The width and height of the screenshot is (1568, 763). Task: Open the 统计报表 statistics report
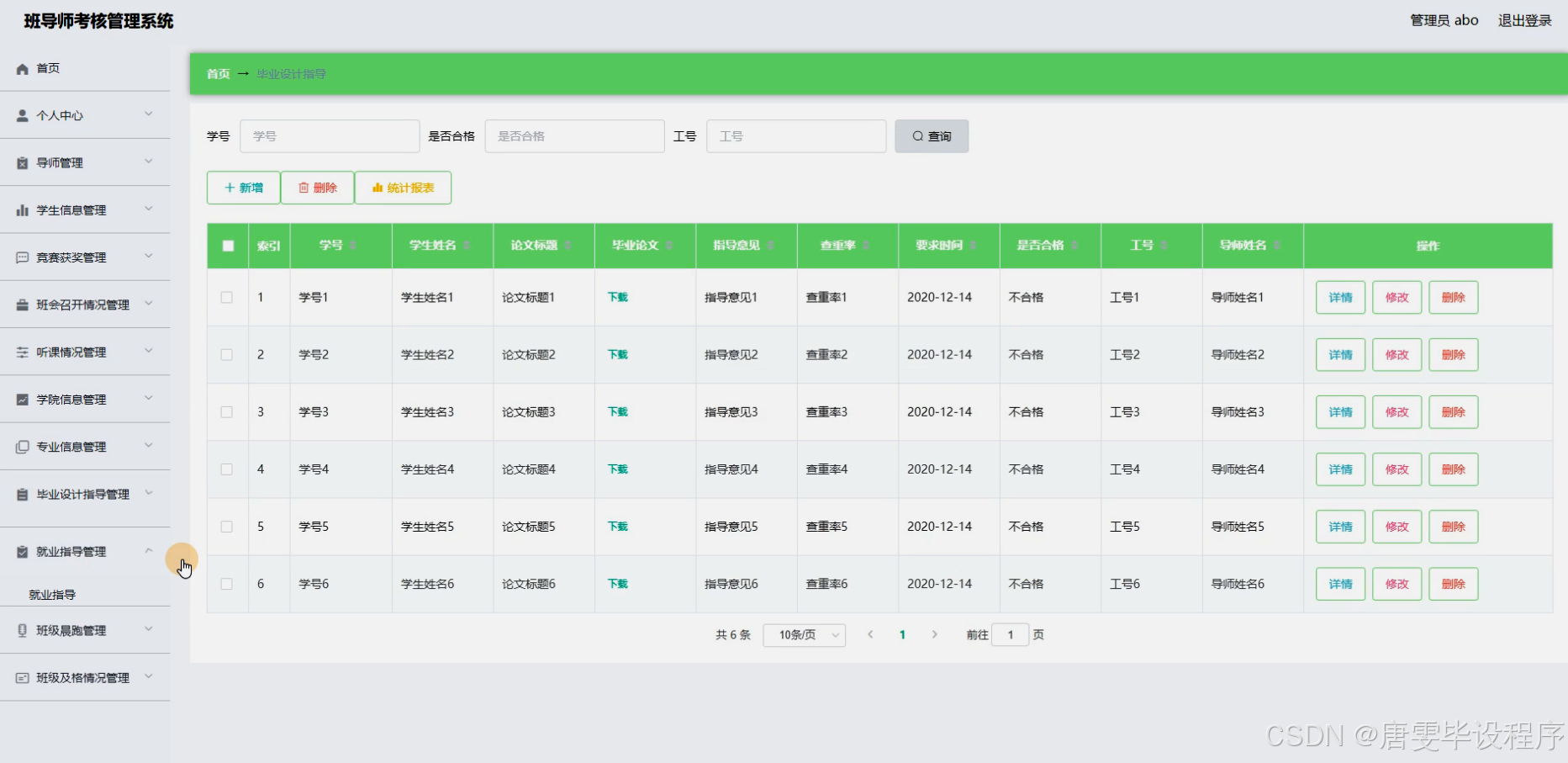404,188
